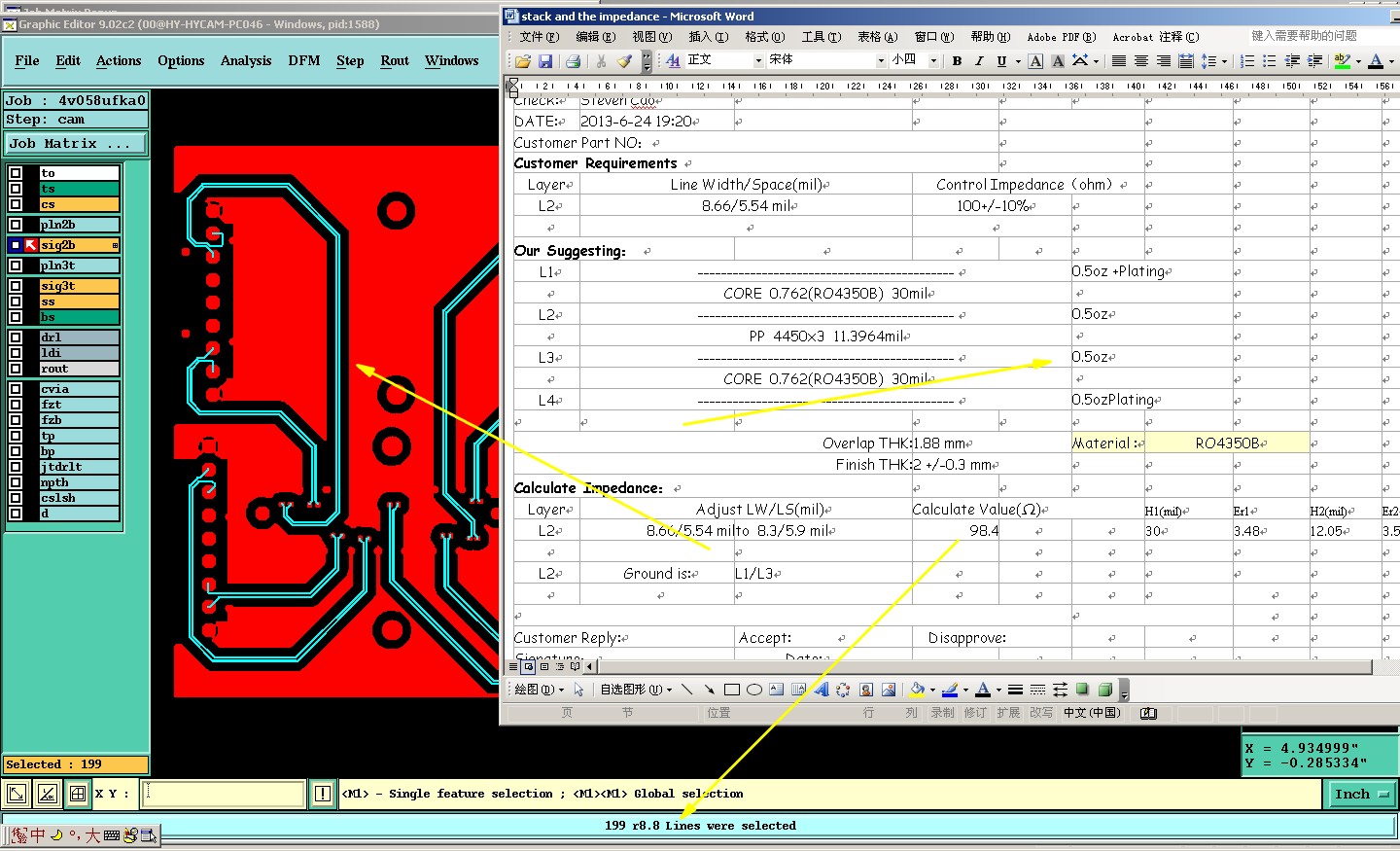The height and width of the screenshot is (851, 1400).
Task: Align text left in Word
Action: (1119, 61)
